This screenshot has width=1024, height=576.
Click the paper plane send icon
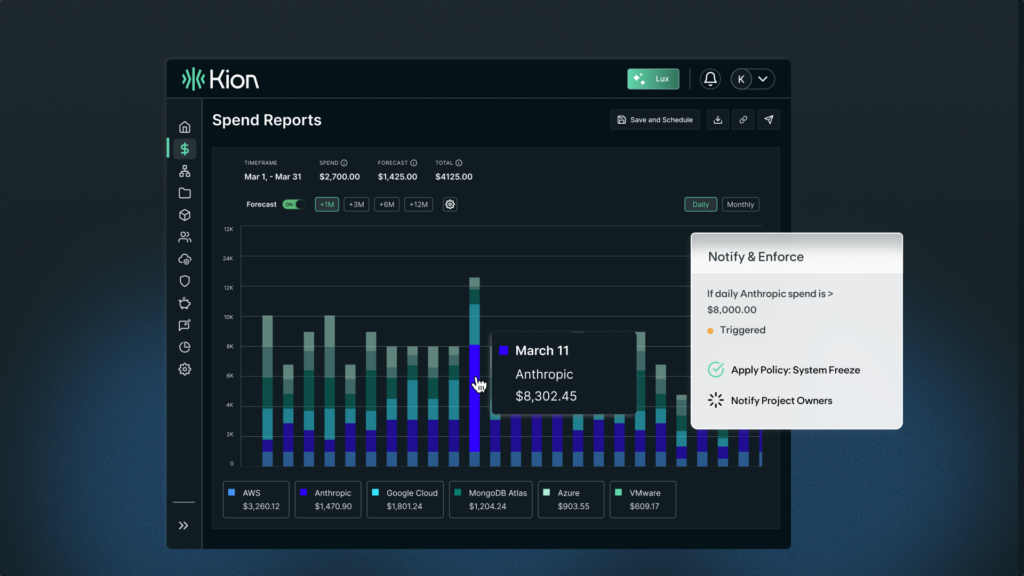click(768, 120)
